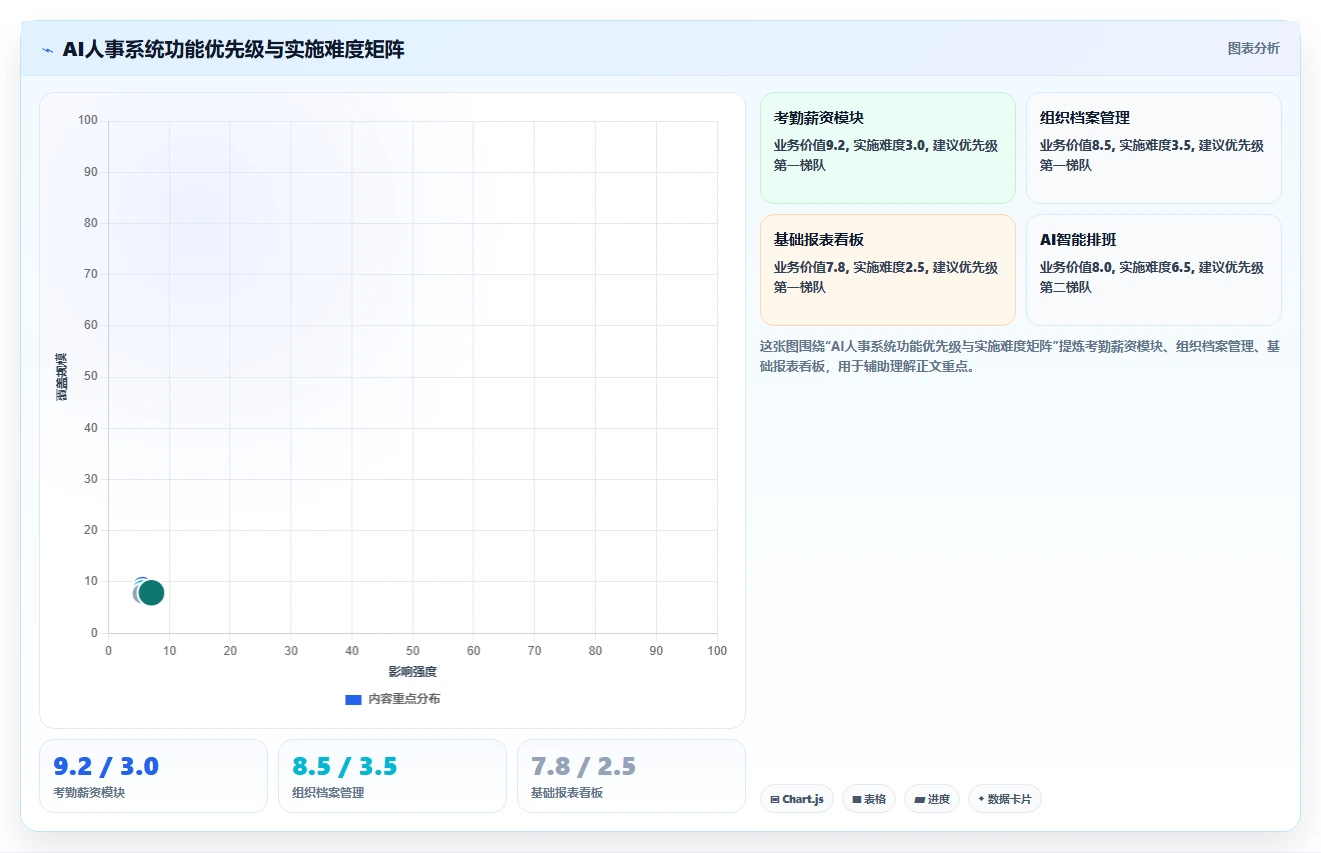
Task: Open the 考勤薪资模块 info card
Action: pos(888,148)
